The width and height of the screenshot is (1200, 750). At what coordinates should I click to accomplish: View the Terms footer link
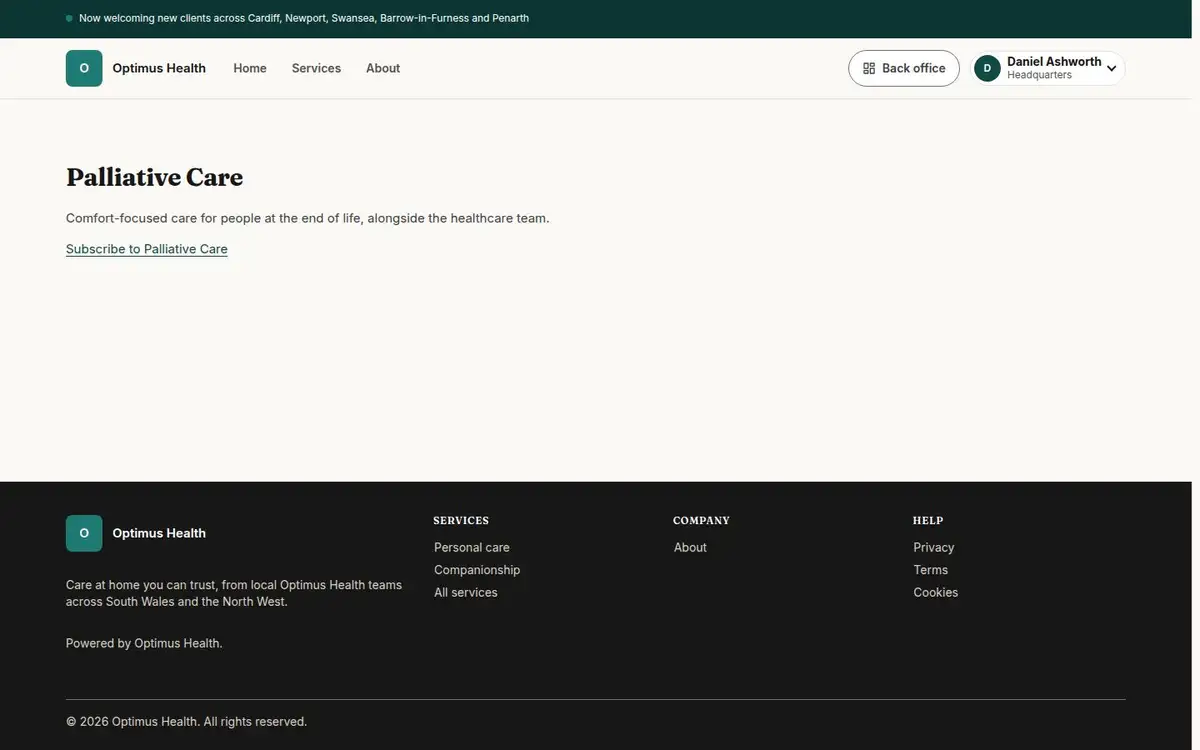tap(931, 570)
